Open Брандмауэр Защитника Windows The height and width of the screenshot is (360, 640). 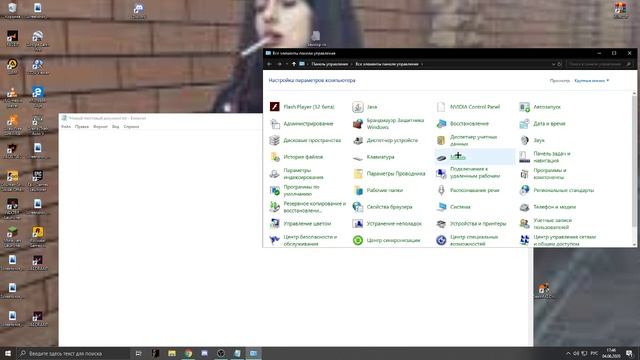[389, 124]
